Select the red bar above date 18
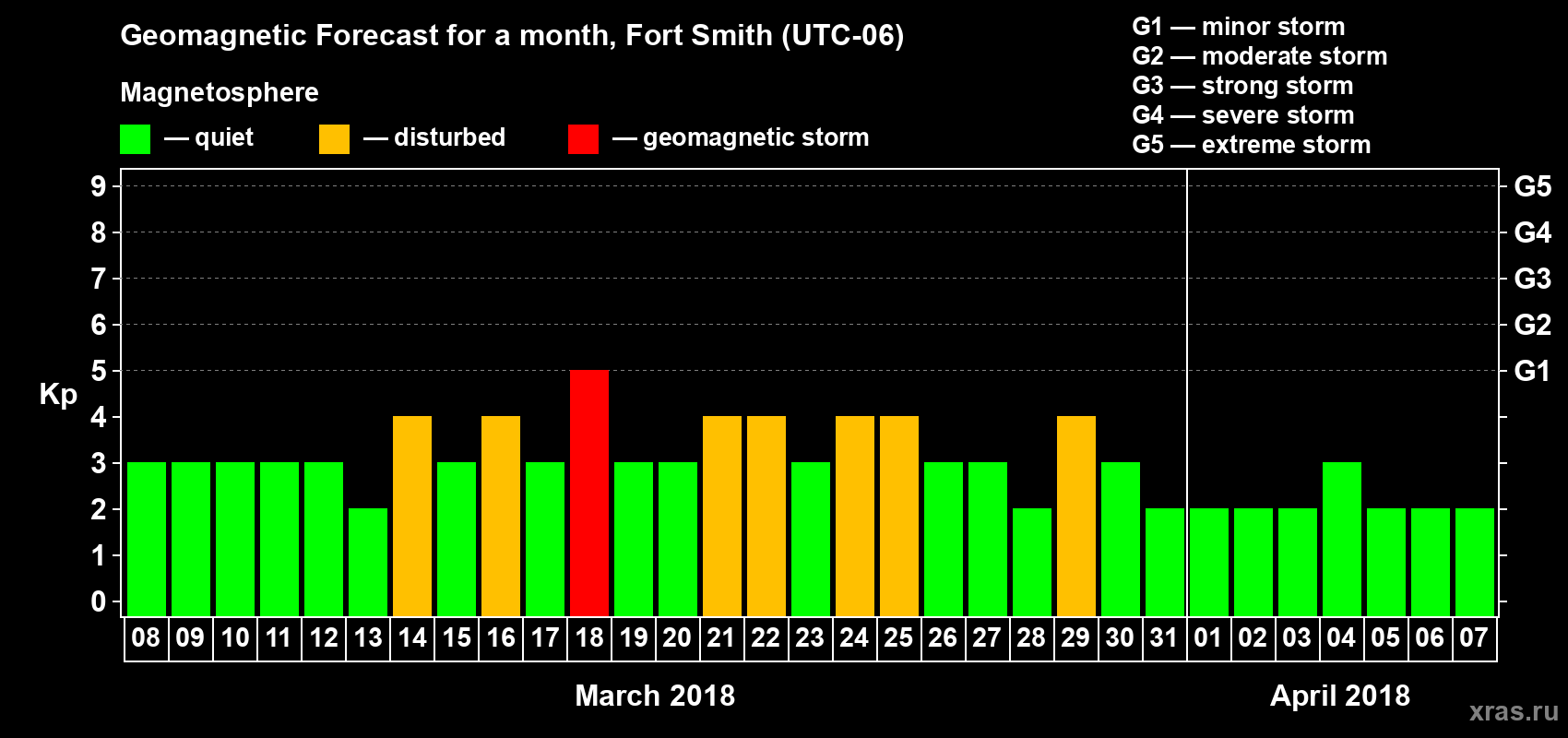1568x738 pixels. (589, 493)
